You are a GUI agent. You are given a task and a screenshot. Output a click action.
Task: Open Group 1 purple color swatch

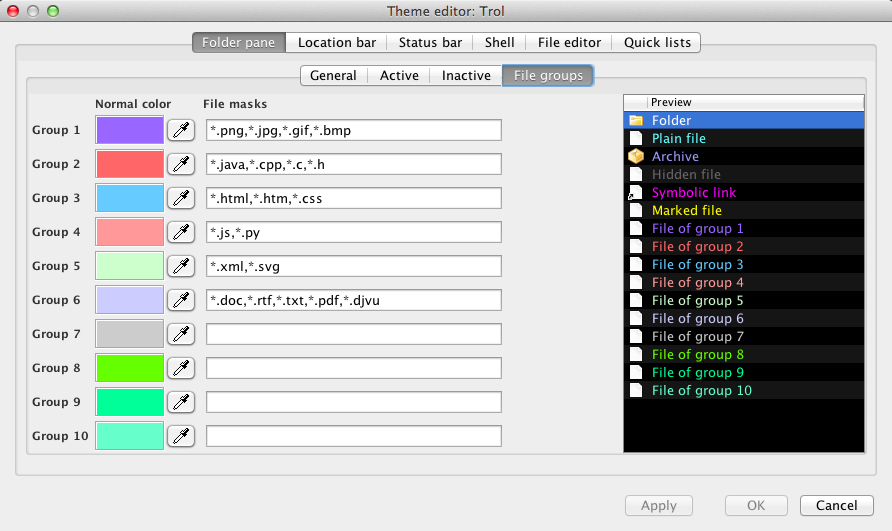click(x=130, y=130)
